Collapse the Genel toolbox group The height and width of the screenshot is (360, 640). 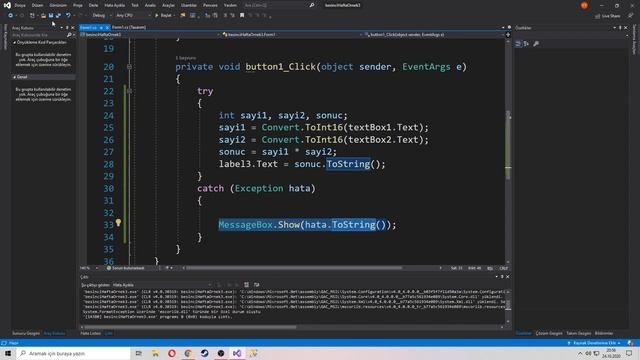click(15, 77)
